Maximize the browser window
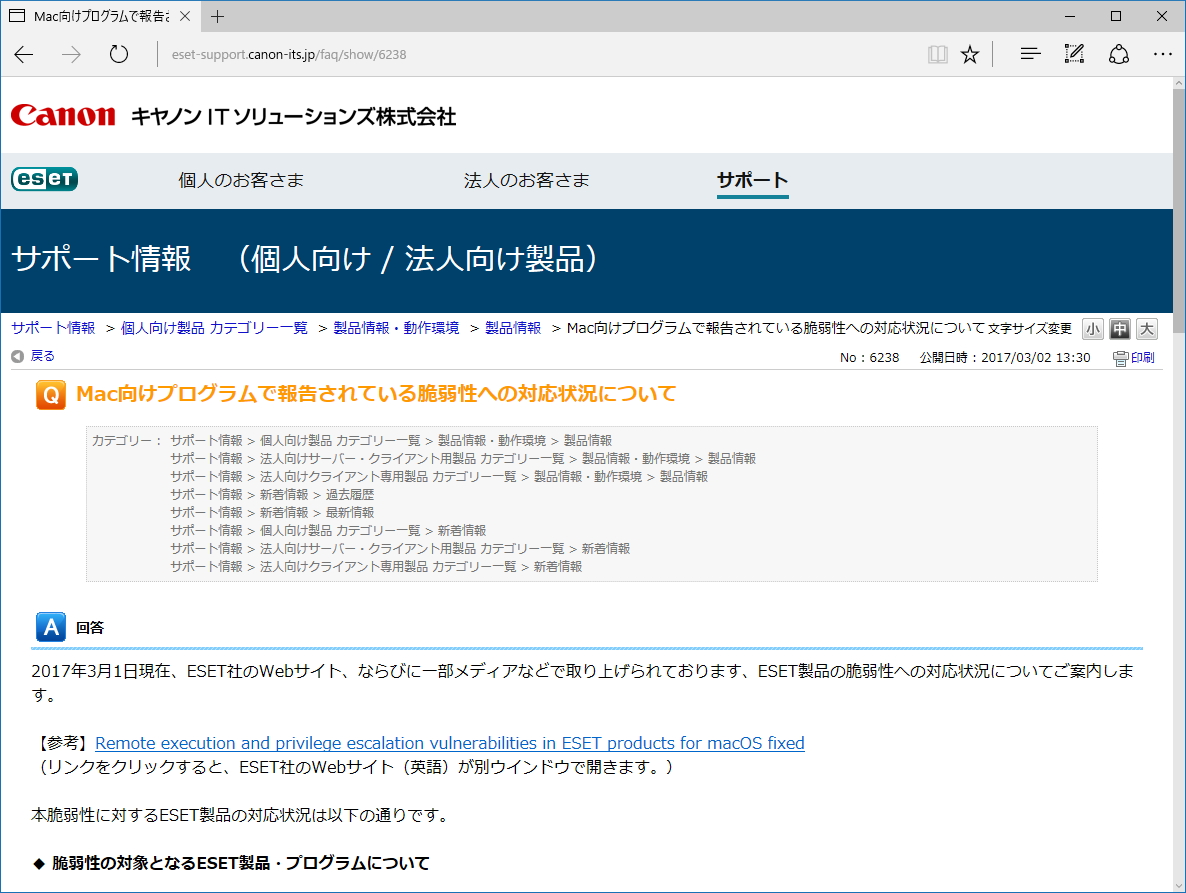Image resolution: width=1186 pixels, height=893 pixels. [1116, 17]
